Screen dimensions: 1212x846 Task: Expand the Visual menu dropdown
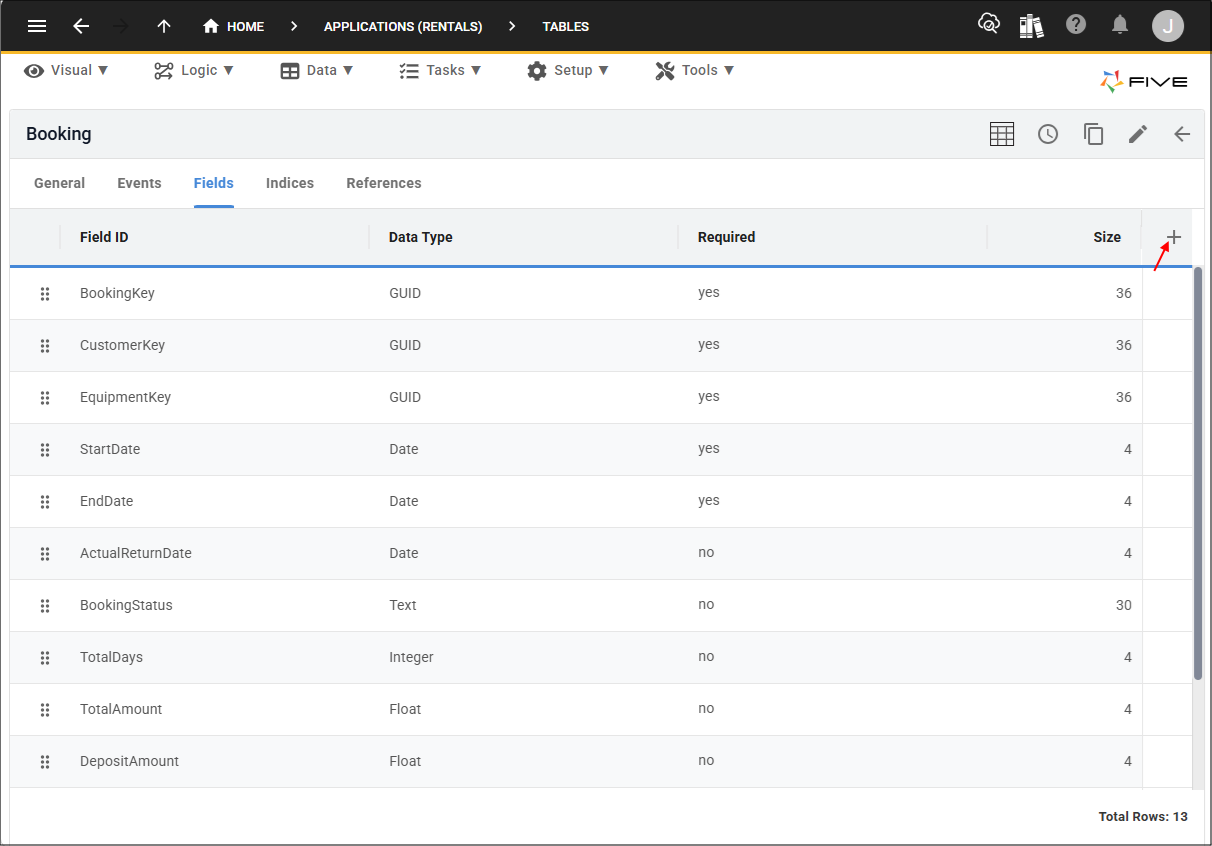[x=66, y=70]
